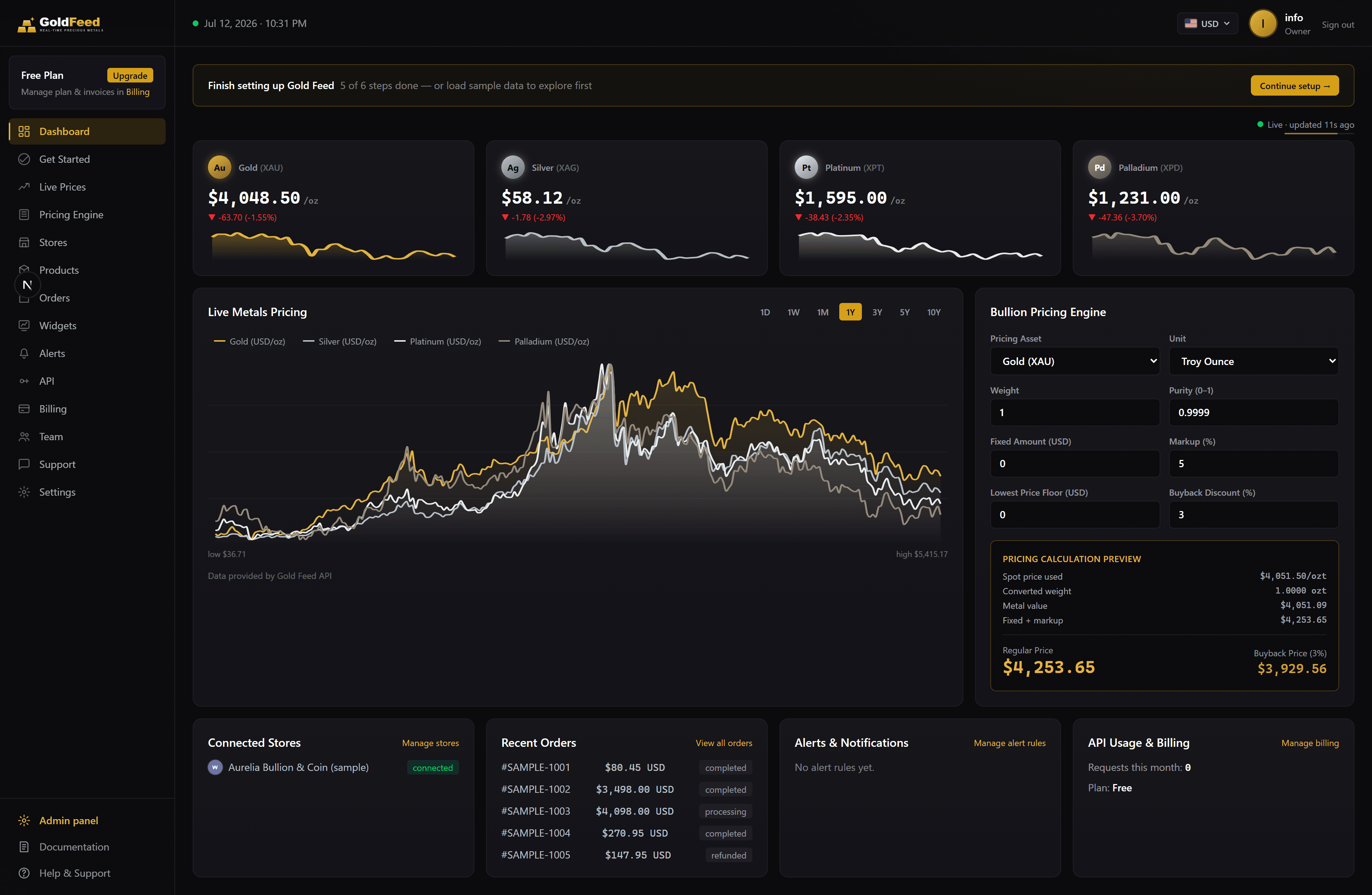Toggle the Palladium (USD/oz) chart series legend
Screen dimensions: 1372x895
pos(544,341)
